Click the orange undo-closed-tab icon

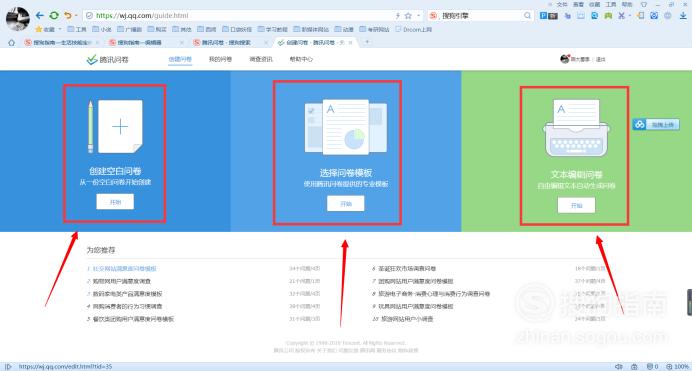(x=68, y=15)
